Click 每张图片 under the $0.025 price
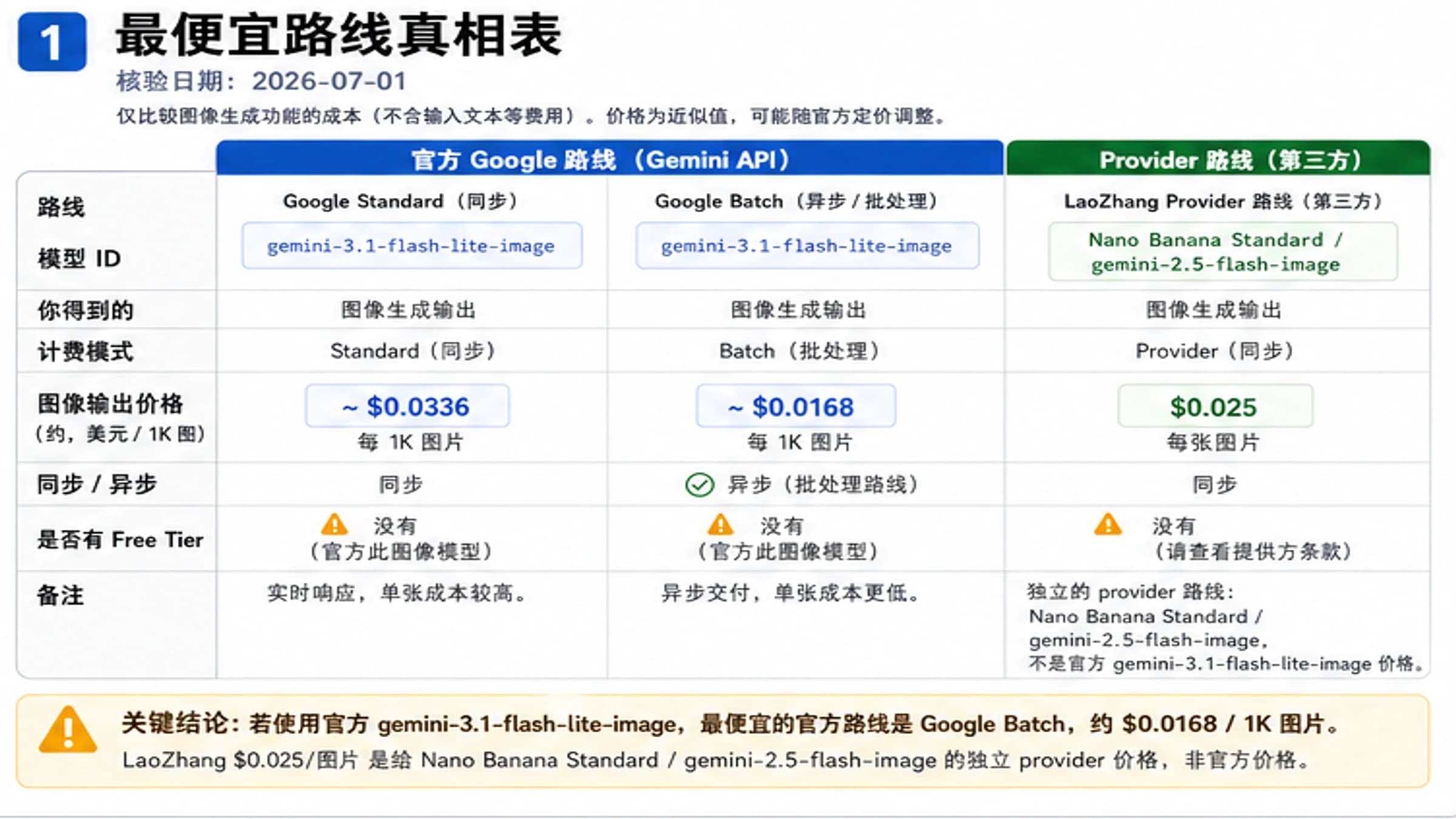 click(x=1213, y=442)
